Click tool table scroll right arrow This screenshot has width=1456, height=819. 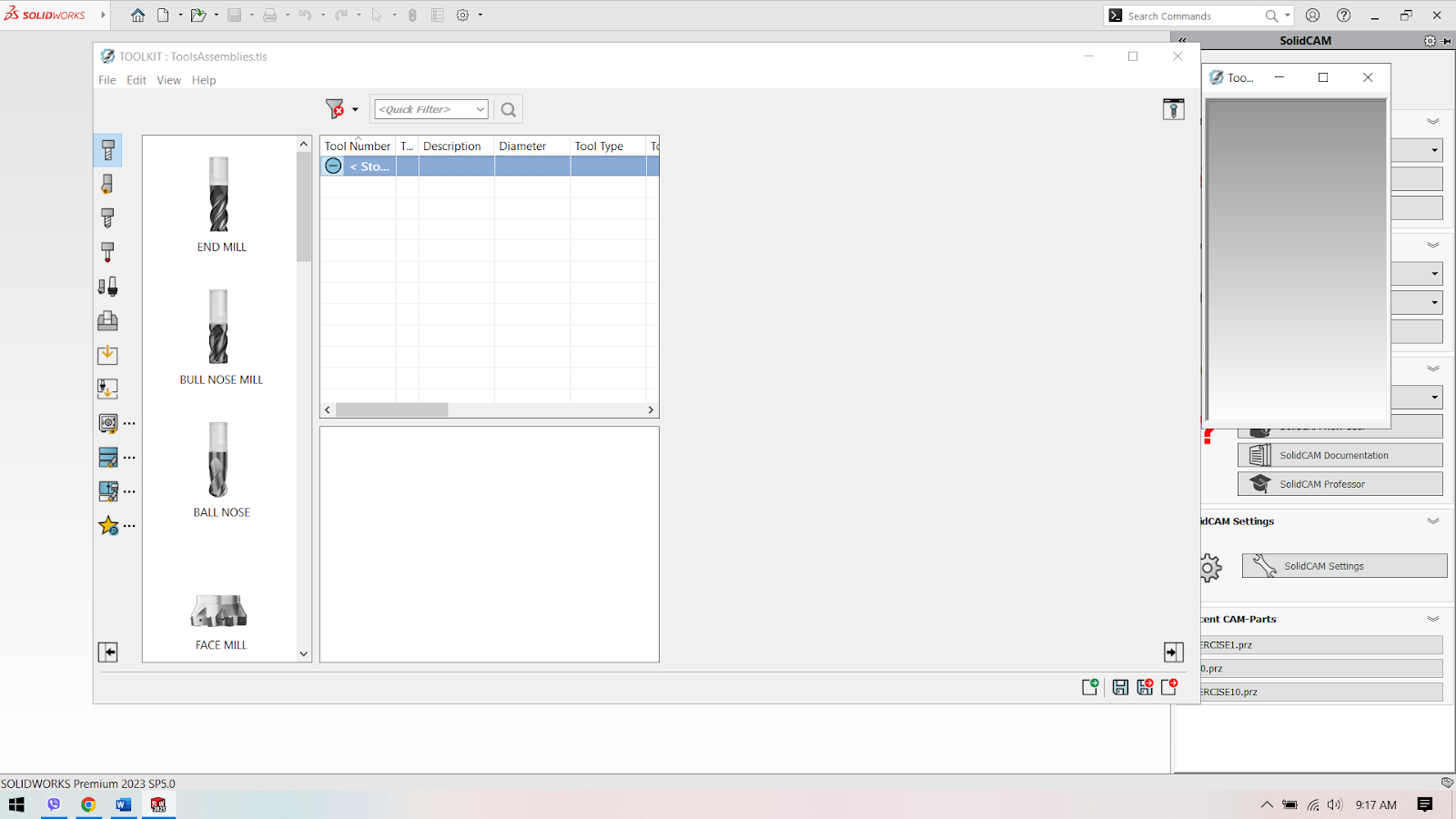651,409
